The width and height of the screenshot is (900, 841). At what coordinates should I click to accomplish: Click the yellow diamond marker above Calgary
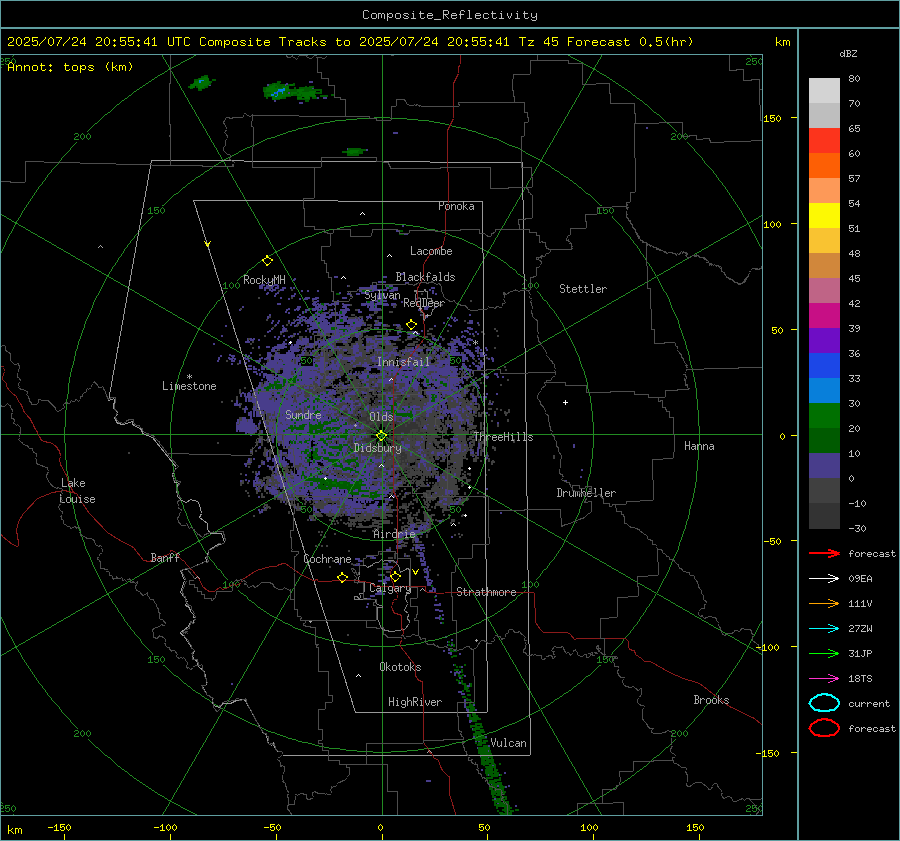point(395,576)
